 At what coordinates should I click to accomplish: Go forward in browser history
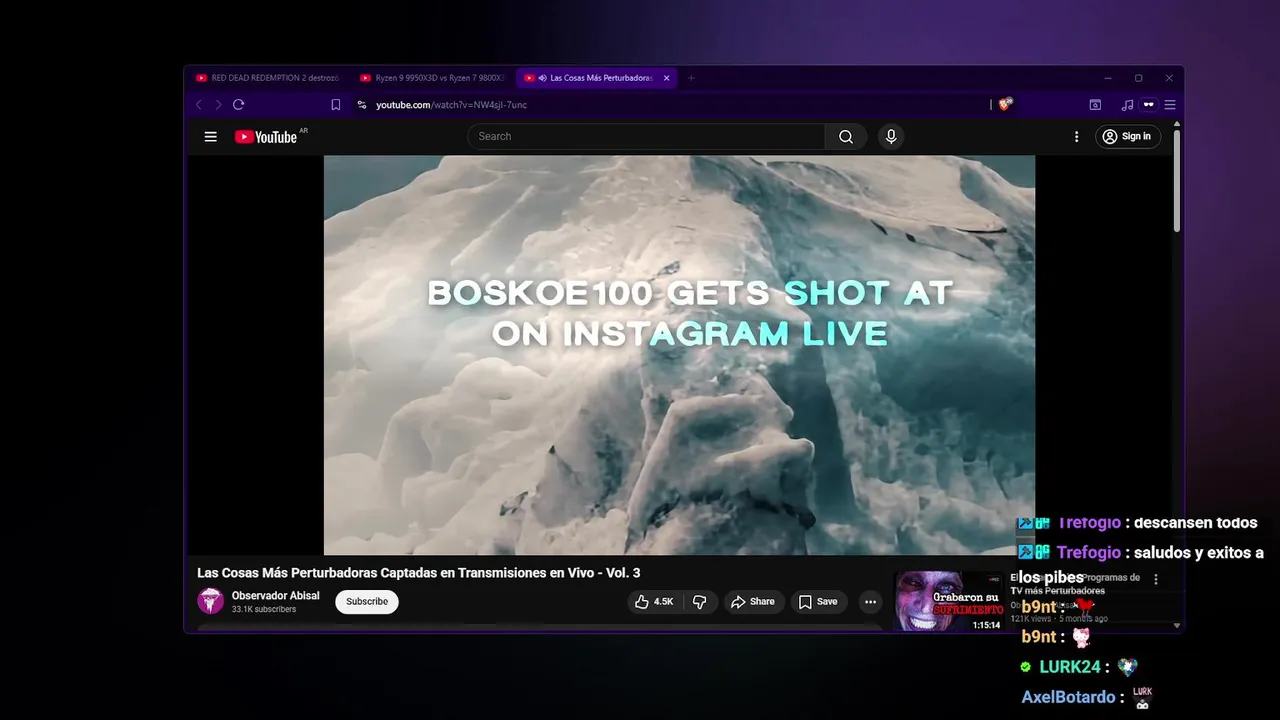[218, 105]
